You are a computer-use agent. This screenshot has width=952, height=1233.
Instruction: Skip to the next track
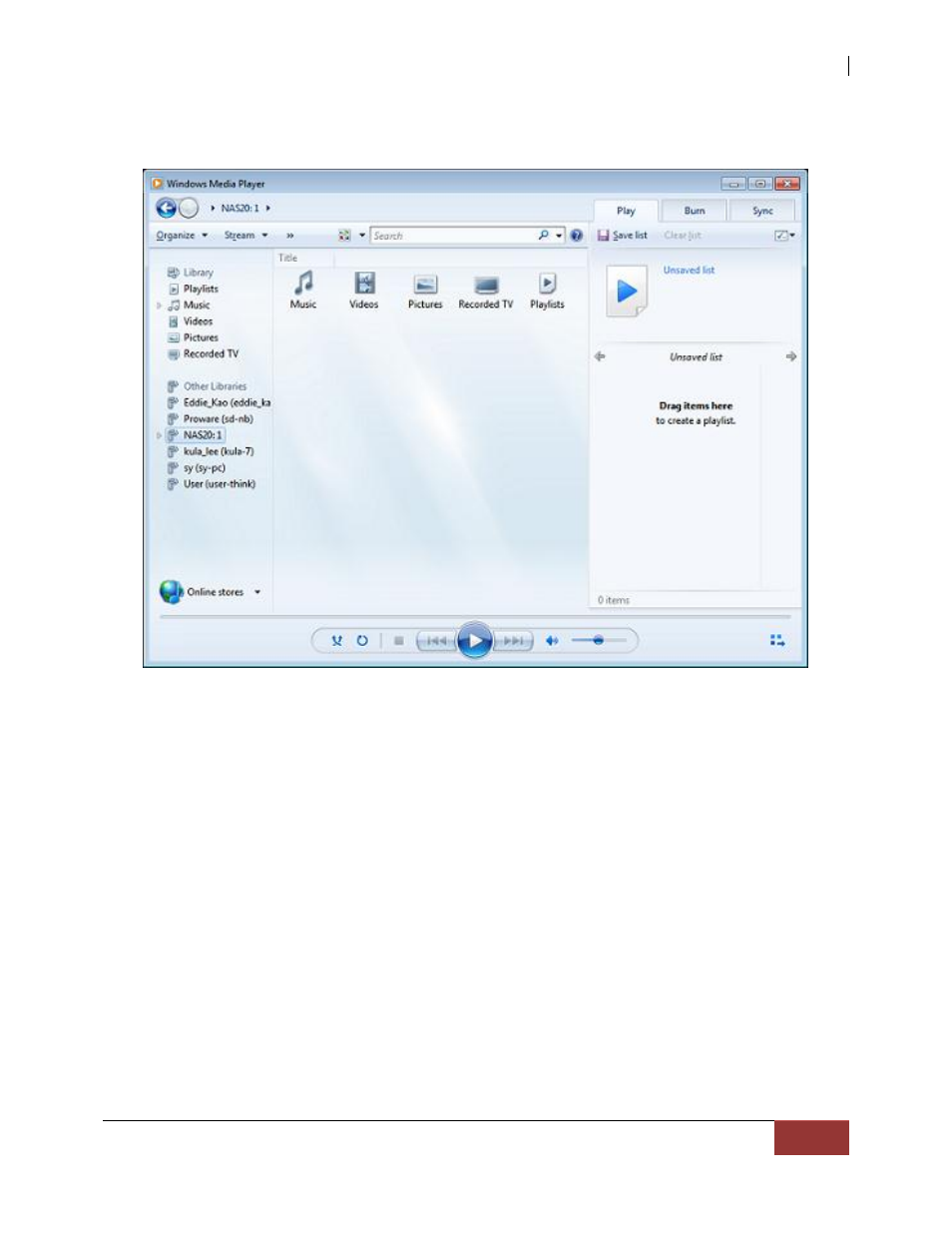pyautogui.click(x=513, y=641)
